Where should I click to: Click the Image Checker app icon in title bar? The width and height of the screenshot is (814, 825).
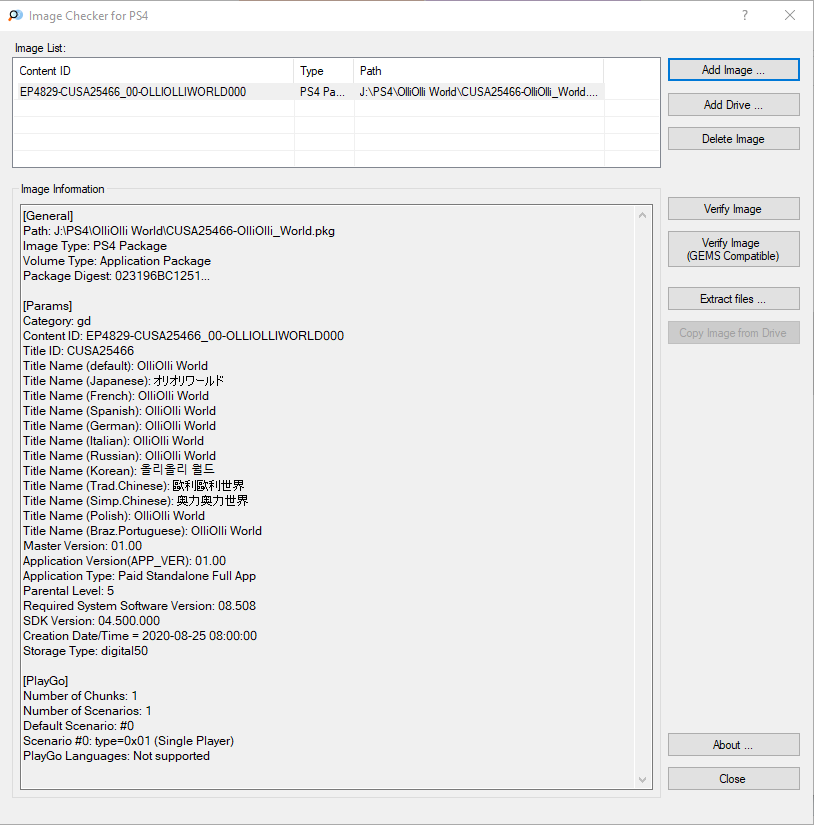pos(16,16)
